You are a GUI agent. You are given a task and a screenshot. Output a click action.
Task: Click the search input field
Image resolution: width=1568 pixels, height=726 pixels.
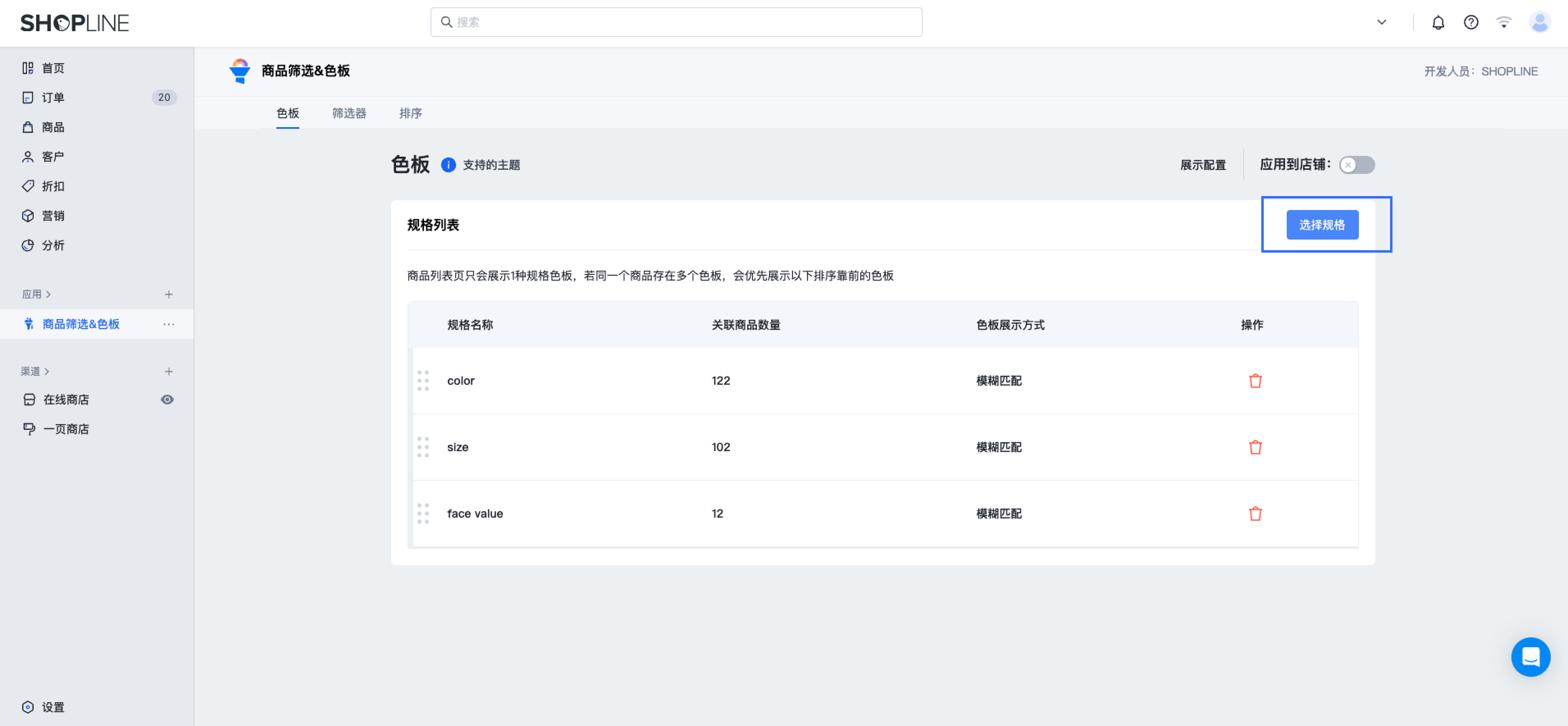coord(676,22)
